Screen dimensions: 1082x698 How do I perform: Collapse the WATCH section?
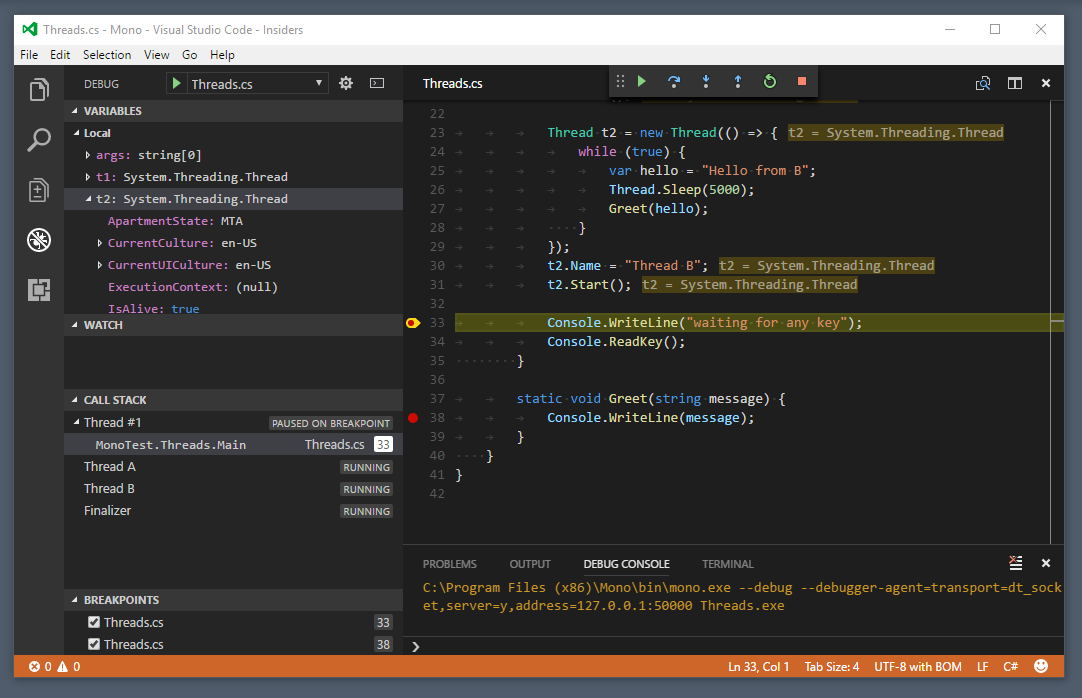tap(75, 324)
